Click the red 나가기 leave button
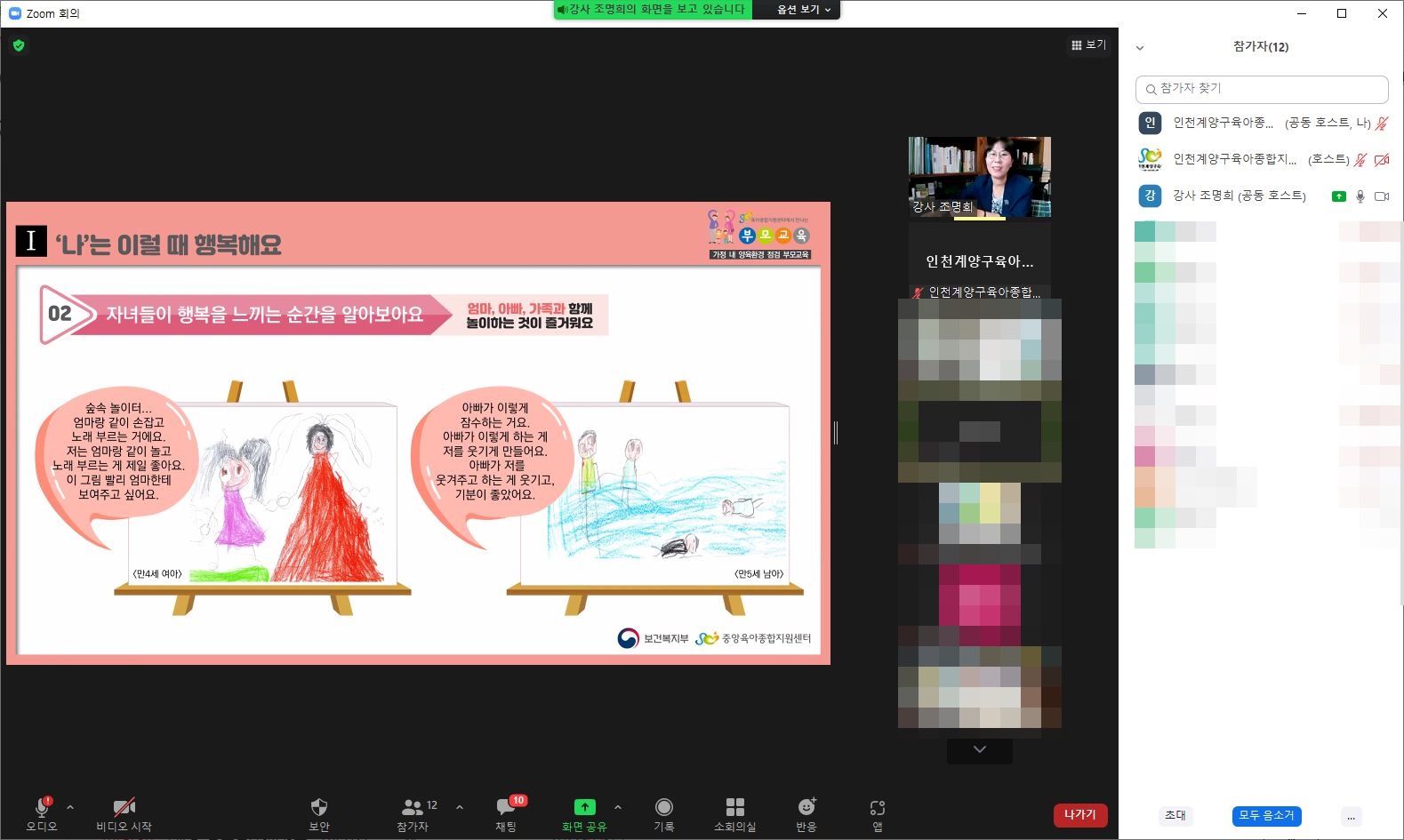The width and height of the screenshot is (1404, 840). pos(1079,815)
